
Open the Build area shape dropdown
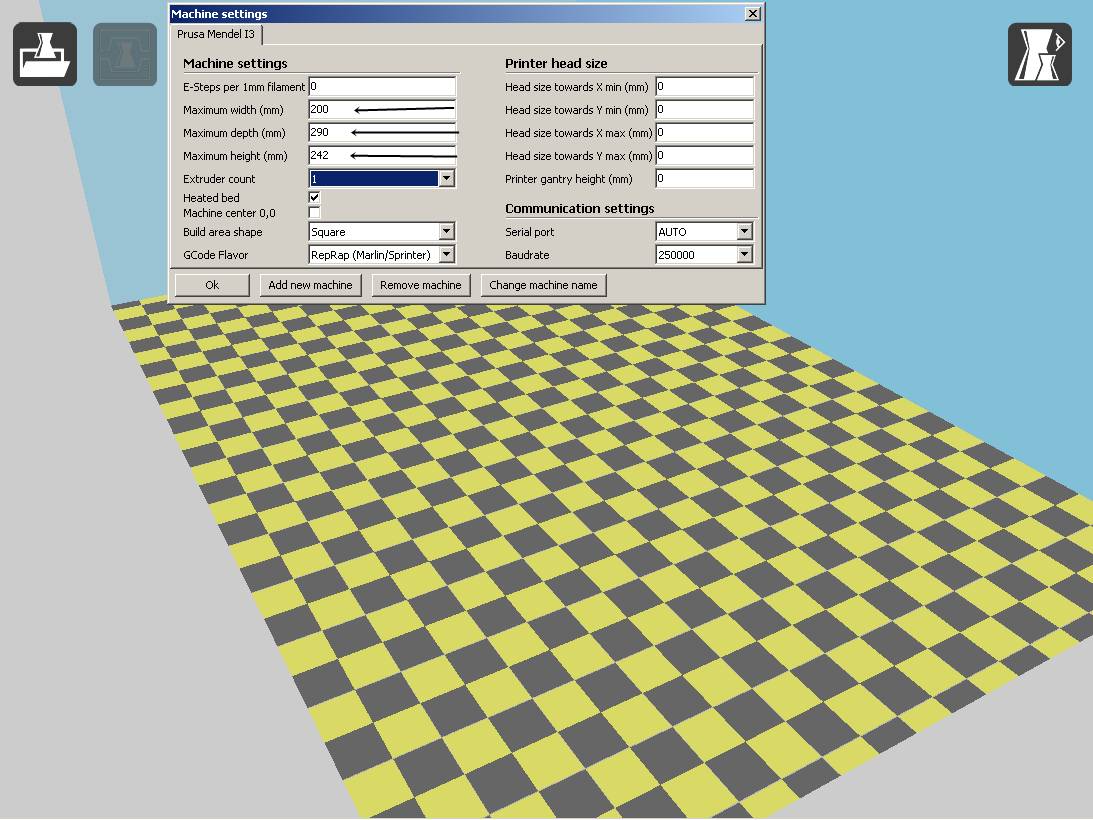click(x=446, y=232)
